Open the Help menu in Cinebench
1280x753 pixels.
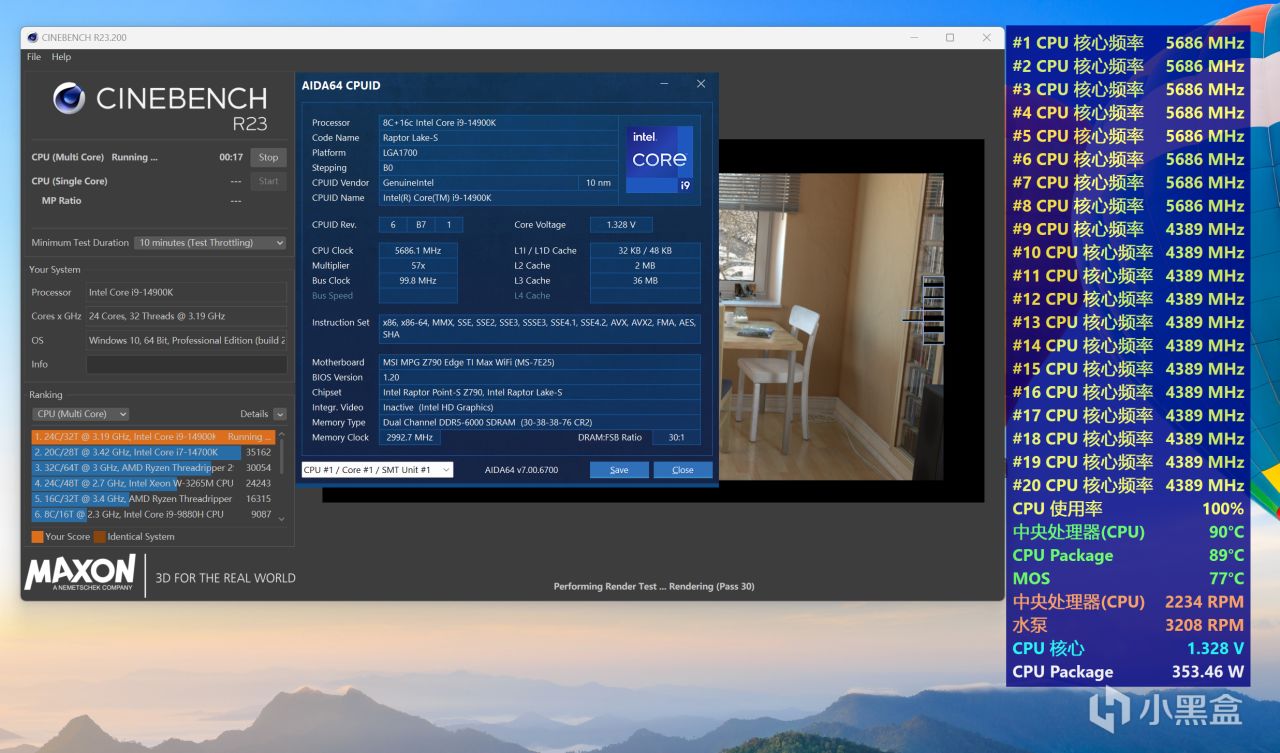click(x=62, y=57)
